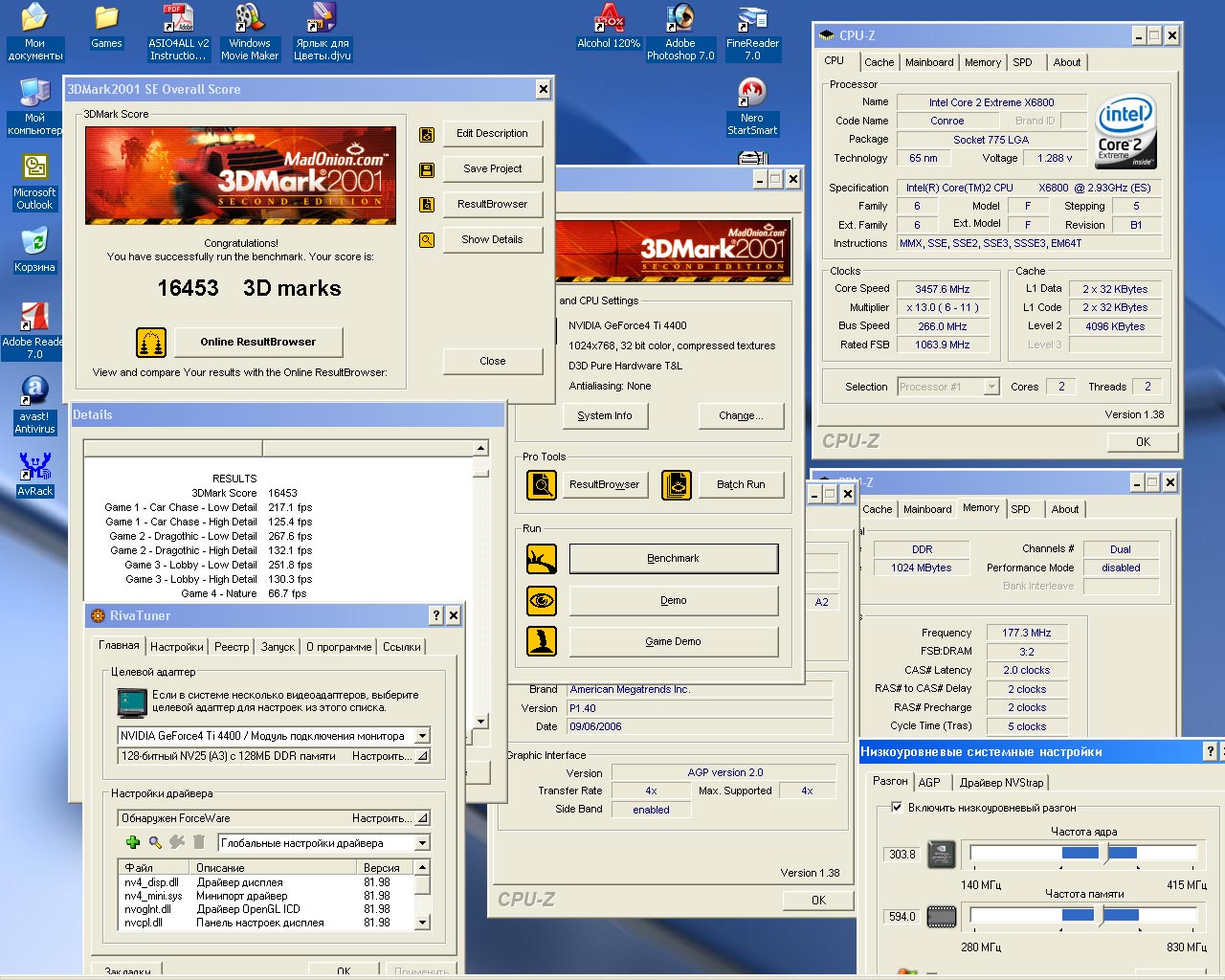Click the memory frequency value field 594.0
This screenshot has width=1225, height=980.
[902, 917]
